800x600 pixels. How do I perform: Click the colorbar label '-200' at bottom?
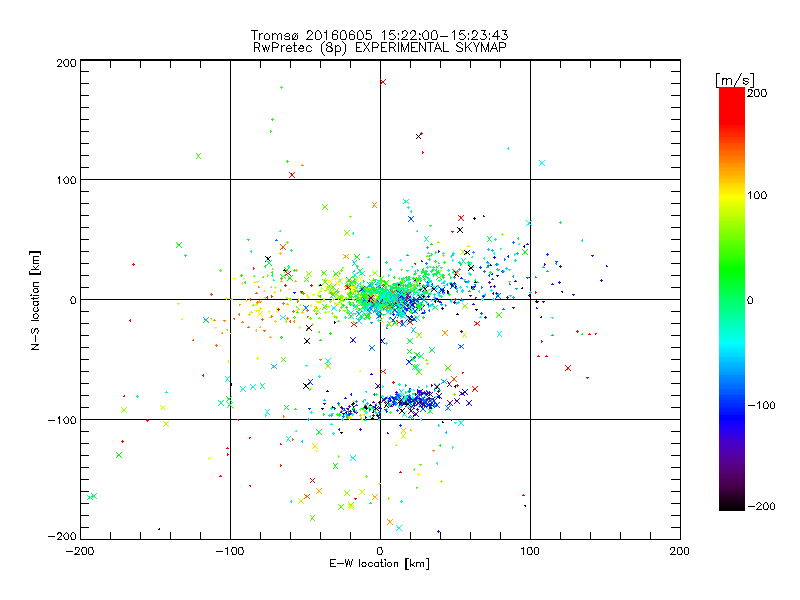coord(761,506)
